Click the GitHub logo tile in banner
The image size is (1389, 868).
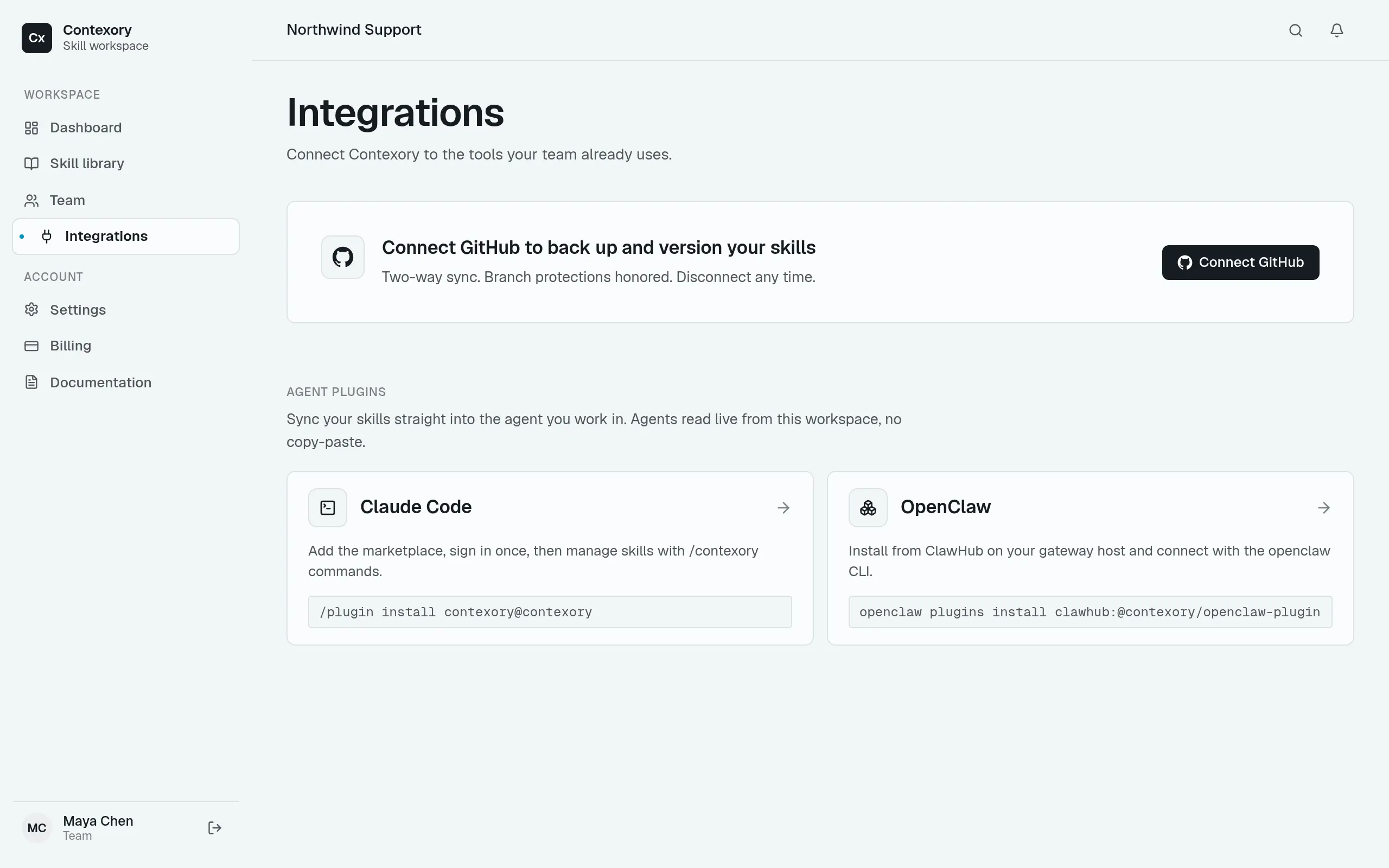tap(343, 257)
